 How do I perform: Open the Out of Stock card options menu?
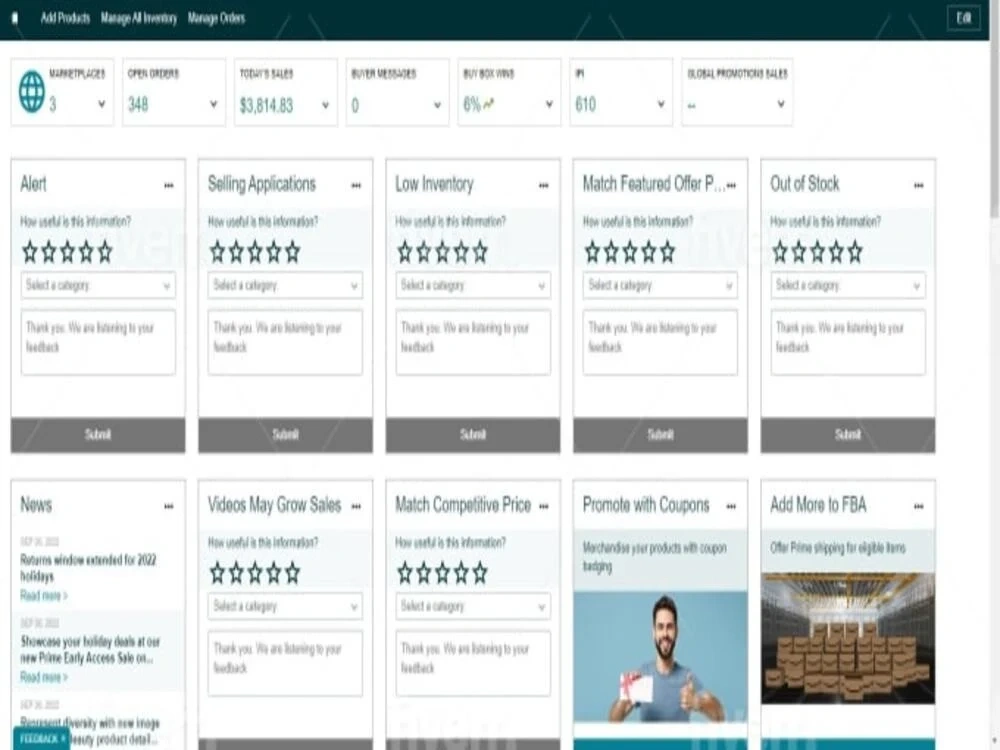point(918,186)
